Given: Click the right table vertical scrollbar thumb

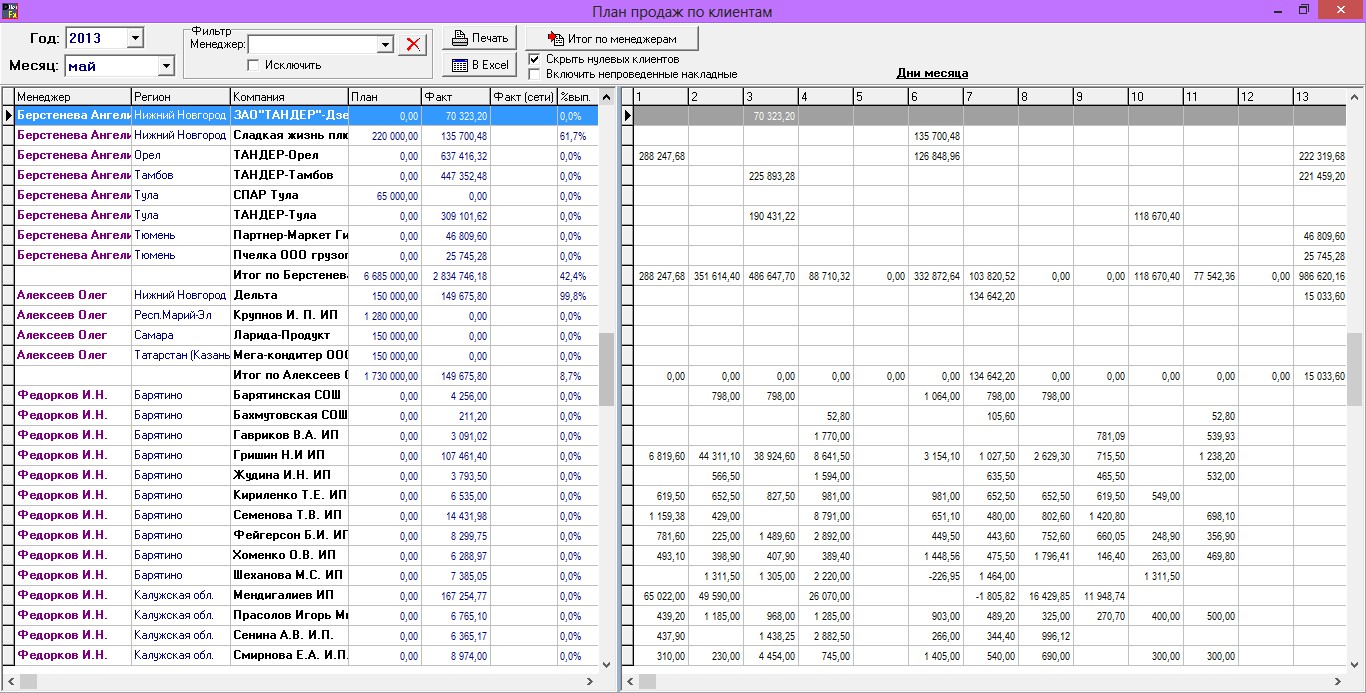Looking at the screenshot, I should pyautogui.click(x=1355, y=369).
